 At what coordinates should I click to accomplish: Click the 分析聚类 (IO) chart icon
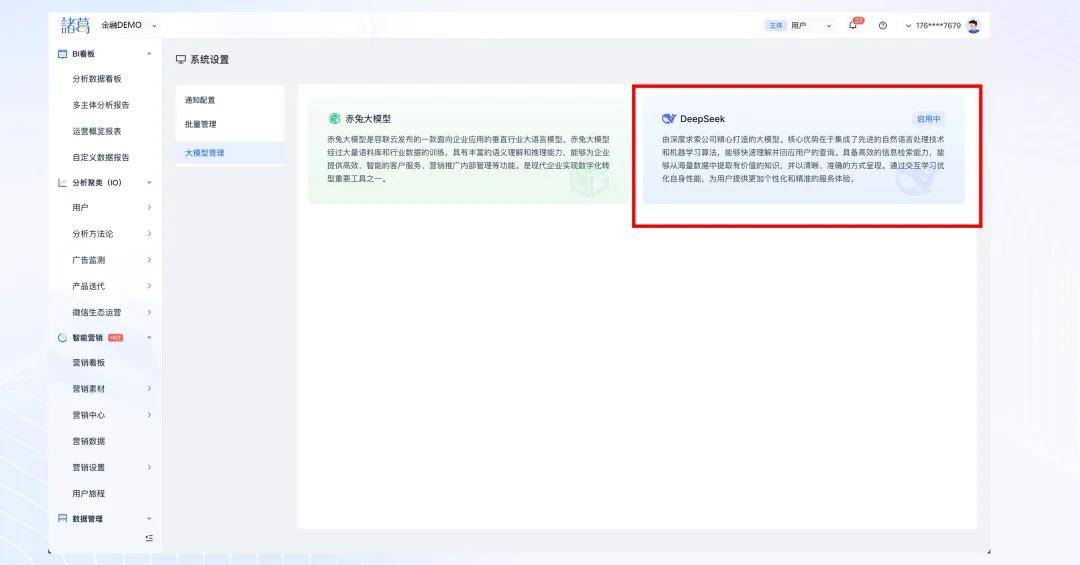63,183
